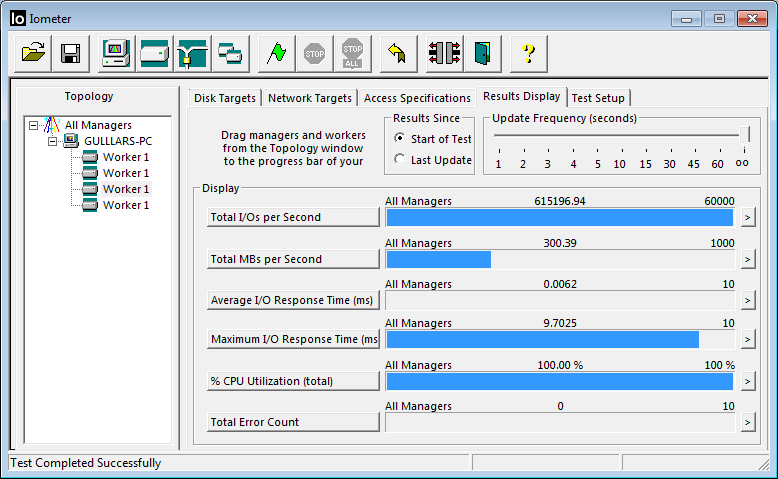Click the Reset Workers arrow icon
This screenshot has width=778, height=479.
[396, 54]
